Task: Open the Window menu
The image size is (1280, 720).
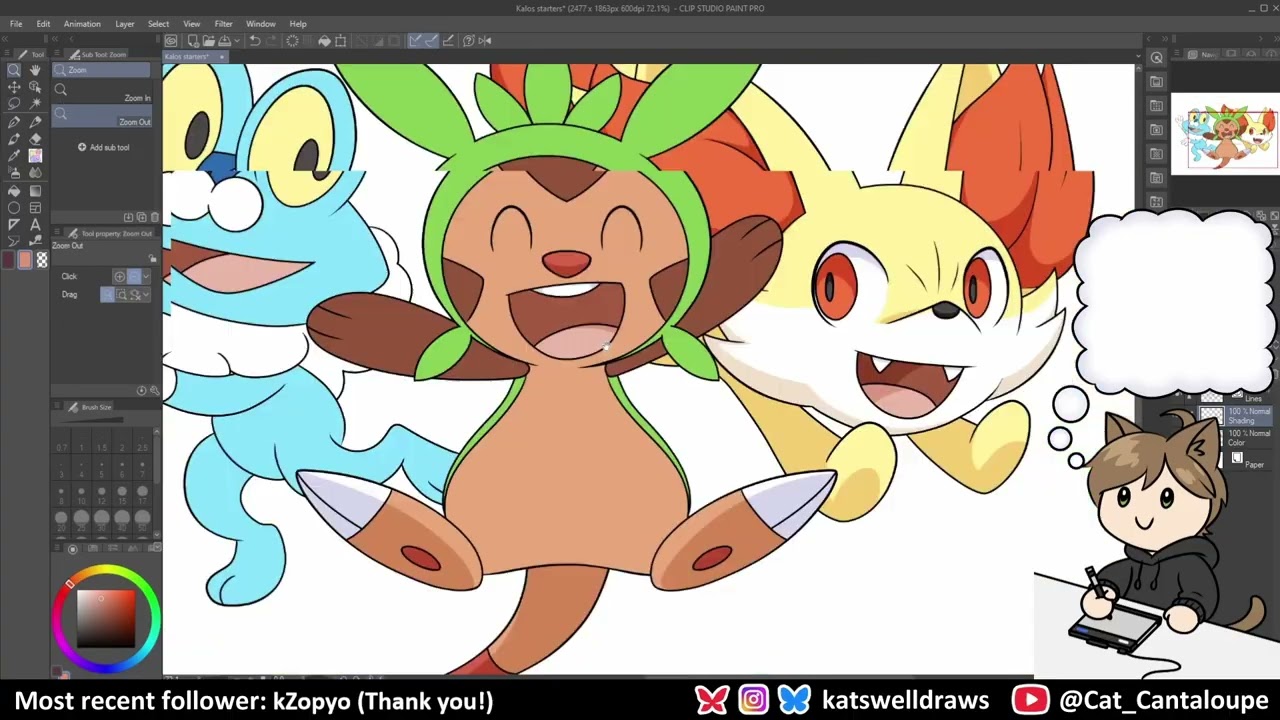Action: click(261, 24)
